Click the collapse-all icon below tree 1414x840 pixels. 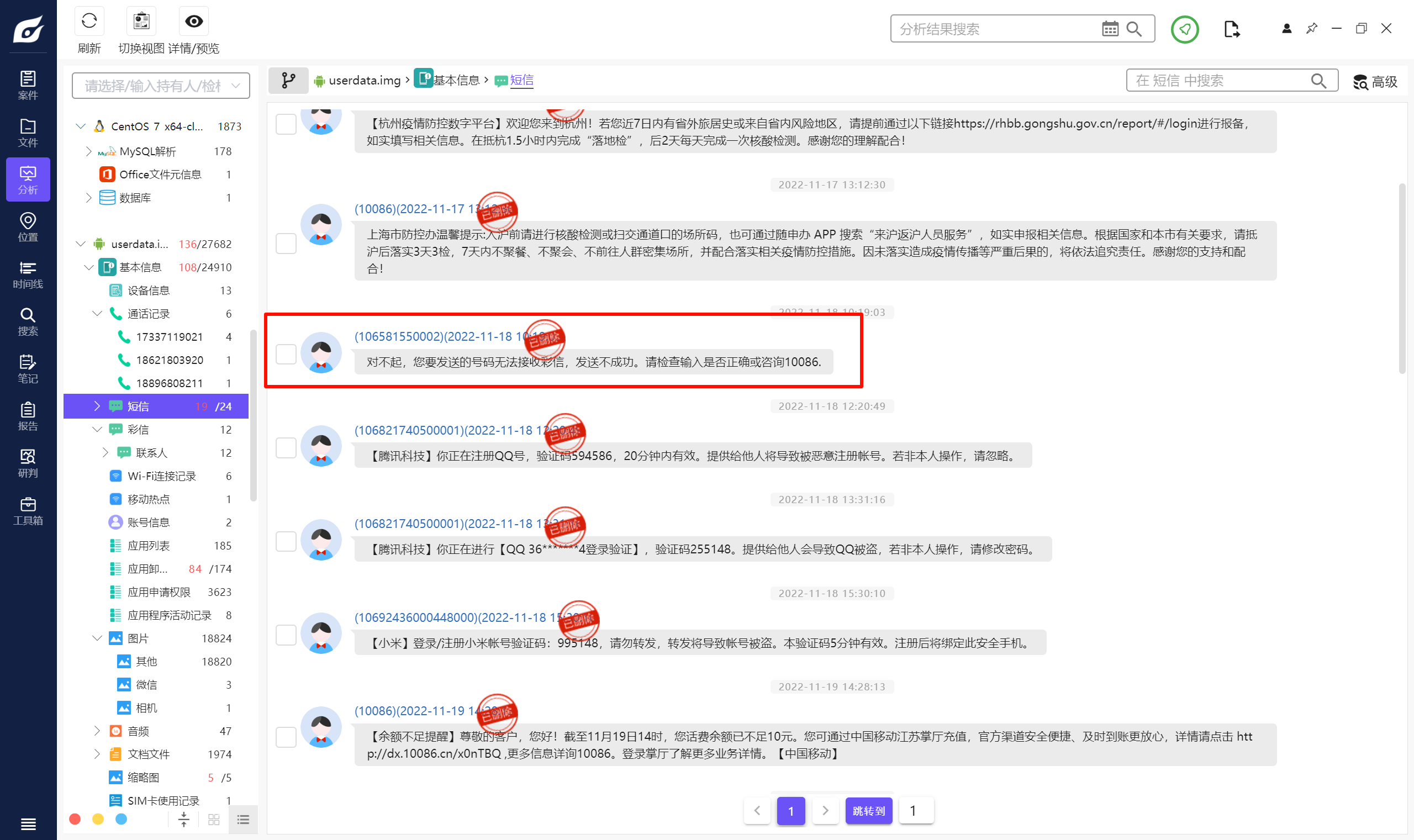pos(183,820)
